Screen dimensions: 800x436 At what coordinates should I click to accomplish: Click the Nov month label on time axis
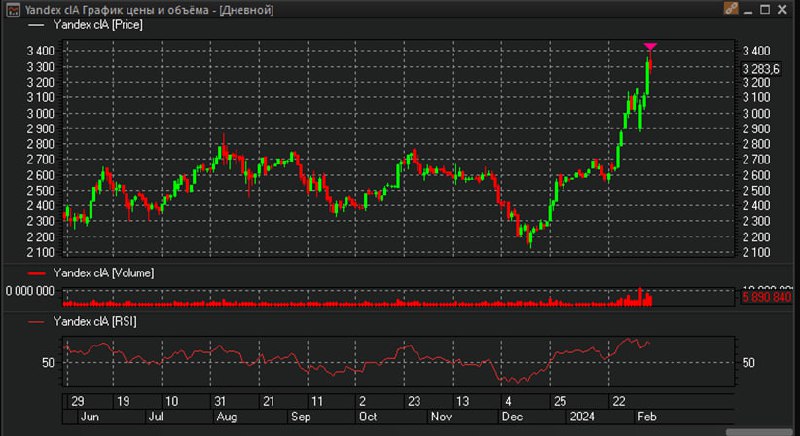click(x=441, y=417)
